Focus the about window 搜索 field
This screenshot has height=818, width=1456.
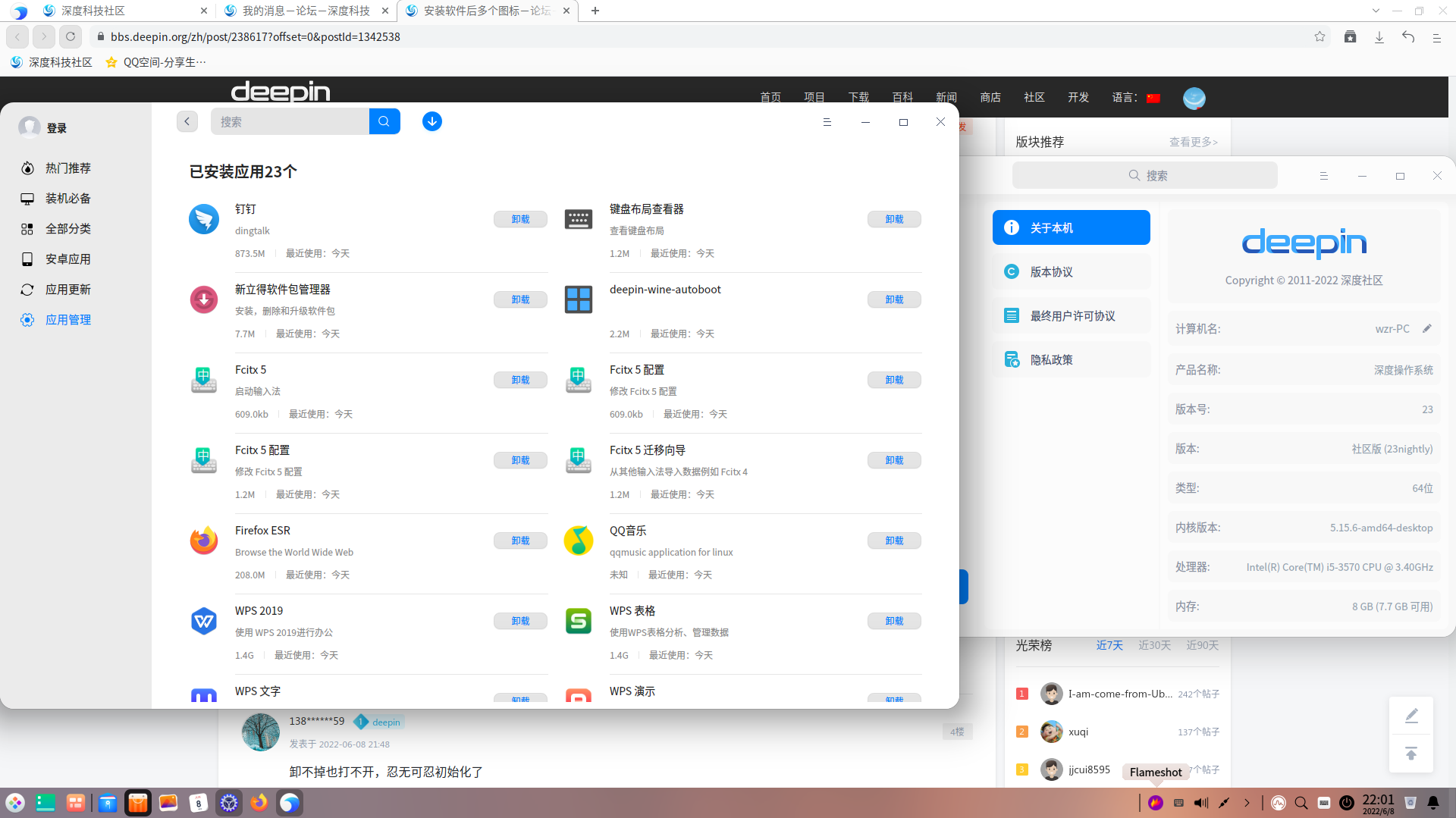[x=1144, y=175]
